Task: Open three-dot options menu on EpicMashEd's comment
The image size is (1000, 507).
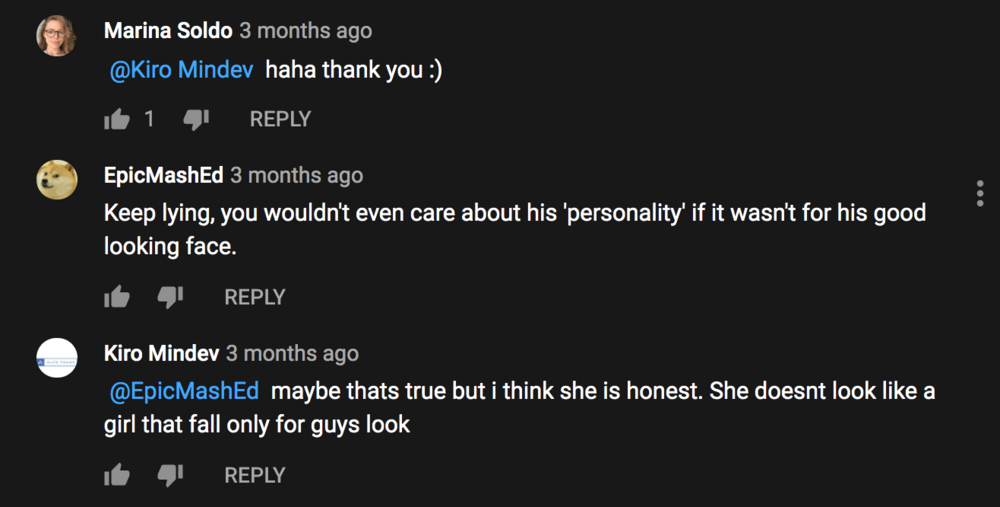Action: pyautogui.click(x=980, y=193)
